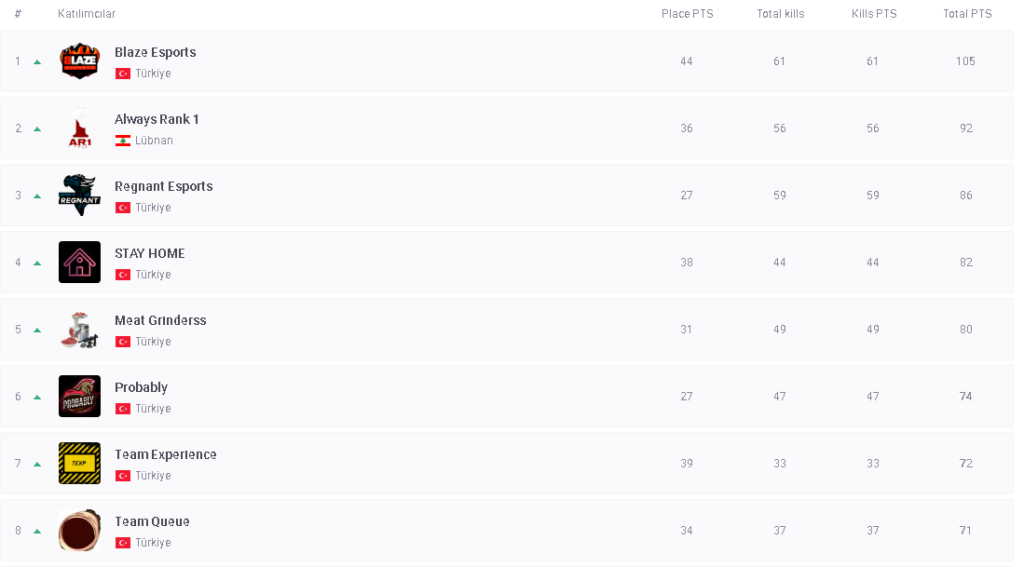Expand the rank 4 row green arrow
1024x567 pixels.
point(37,263)
